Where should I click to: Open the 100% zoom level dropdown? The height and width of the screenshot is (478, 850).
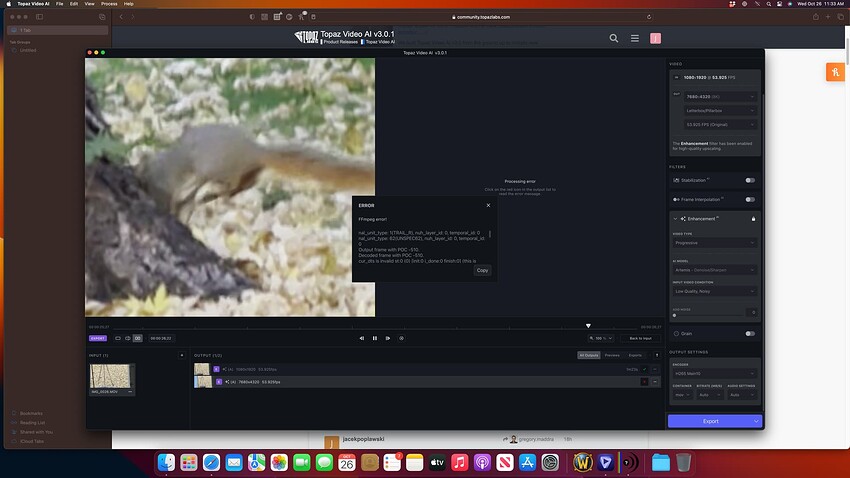601,338
